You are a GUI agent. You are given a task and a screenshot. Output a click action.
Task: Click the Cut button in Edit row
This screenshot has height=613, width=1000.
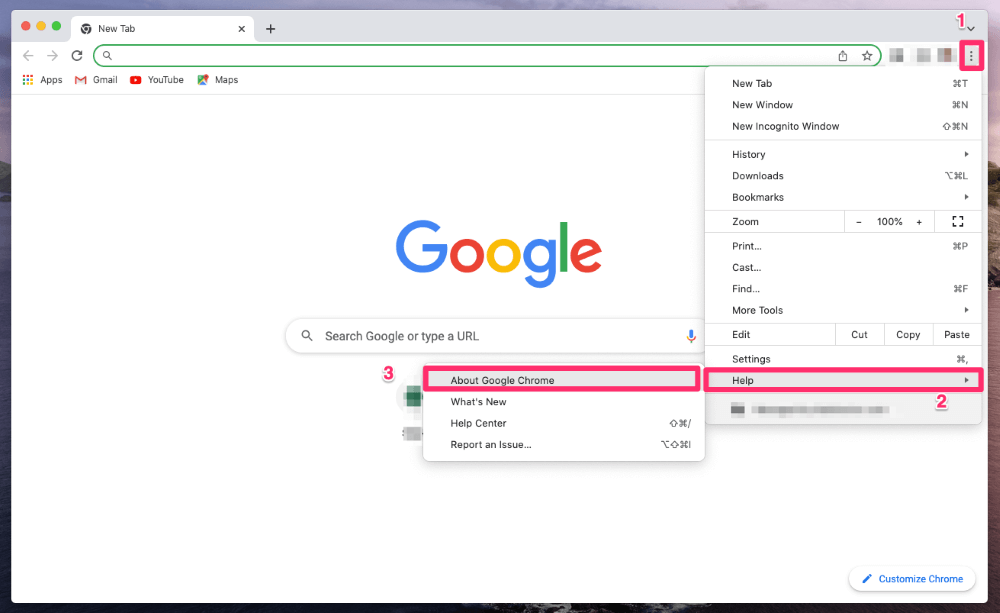tap(860, 334)
